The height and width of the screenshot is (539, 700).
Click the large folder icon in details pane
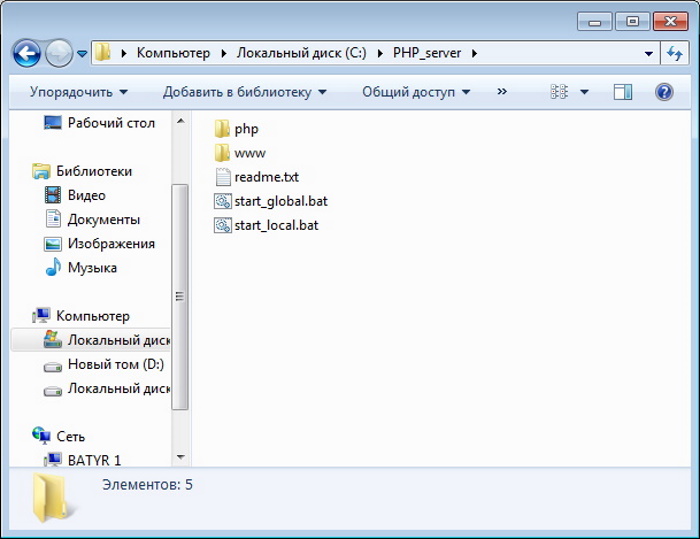pos(53,497)
